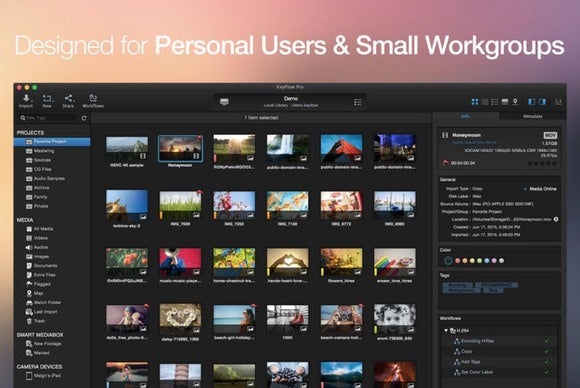Switch to the Metadata tab
Image resolution: width=580 pixels, height=388 pixels.
[532, 117]
